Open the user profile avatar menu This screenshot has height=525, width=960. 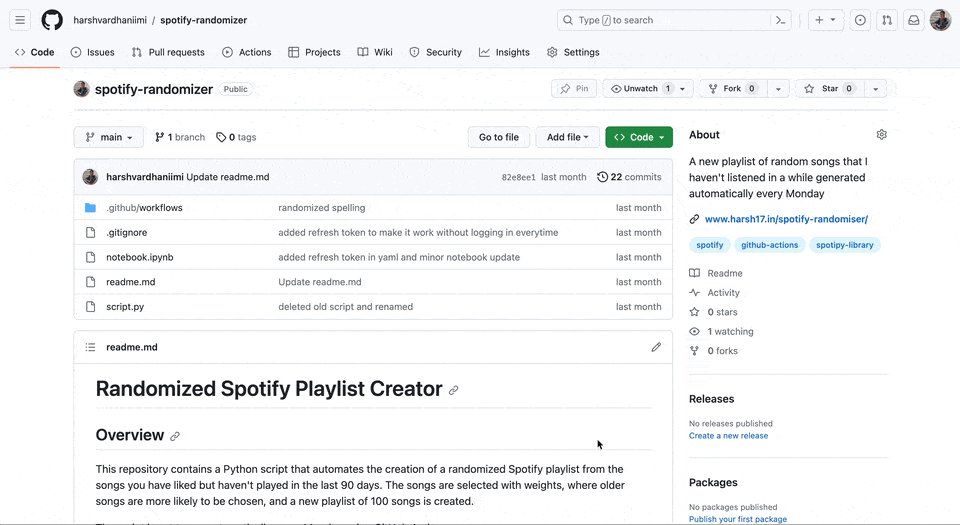[940, 20]
